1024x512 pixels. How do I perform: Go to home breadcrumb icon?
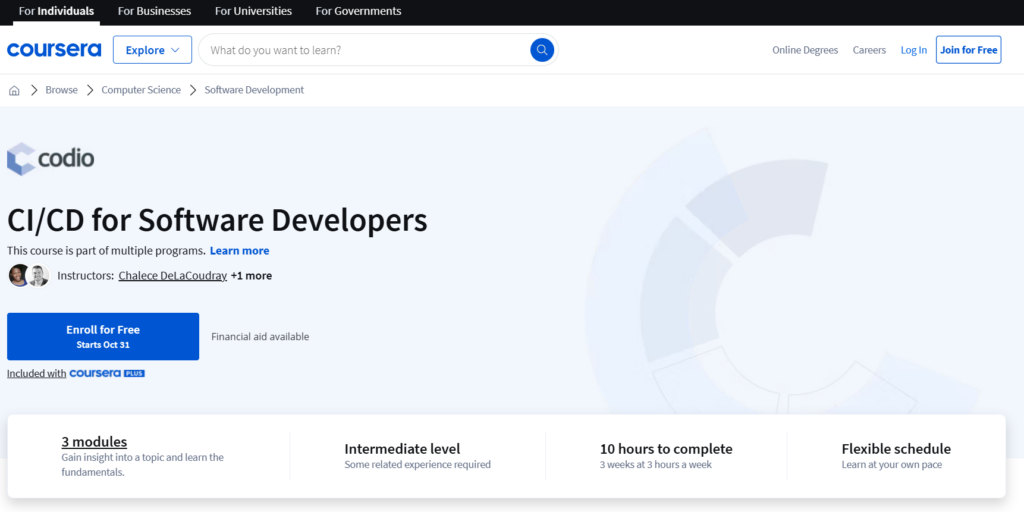(14, 90)
